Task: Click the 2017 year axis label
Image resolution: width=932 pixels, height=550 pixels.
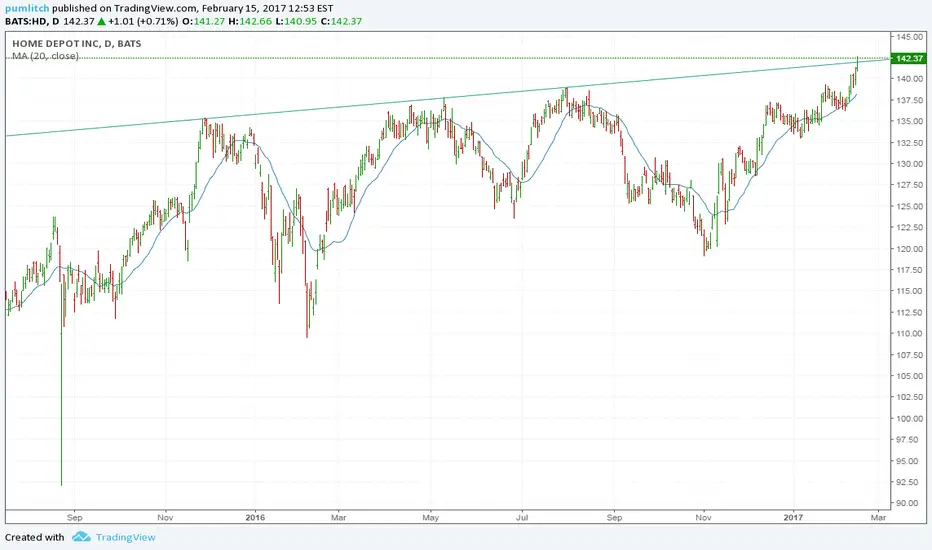Action: pos(794,517)
